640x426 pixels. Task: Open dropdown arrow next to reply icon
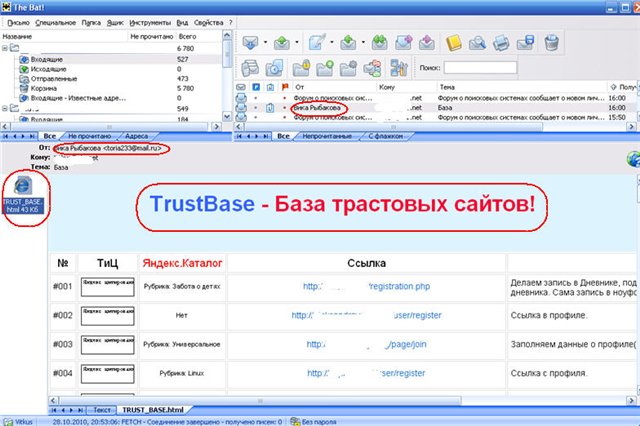coord(363,42)
